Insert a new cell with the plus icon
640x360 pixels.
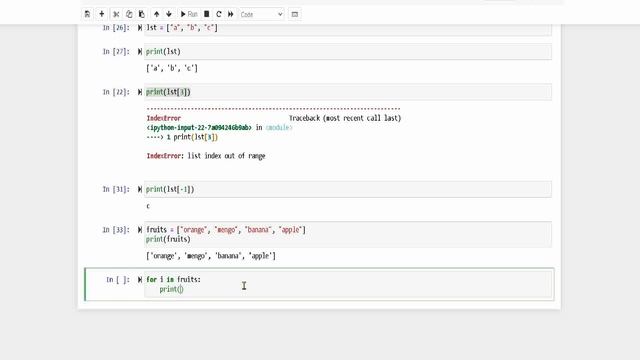[102, 14]
